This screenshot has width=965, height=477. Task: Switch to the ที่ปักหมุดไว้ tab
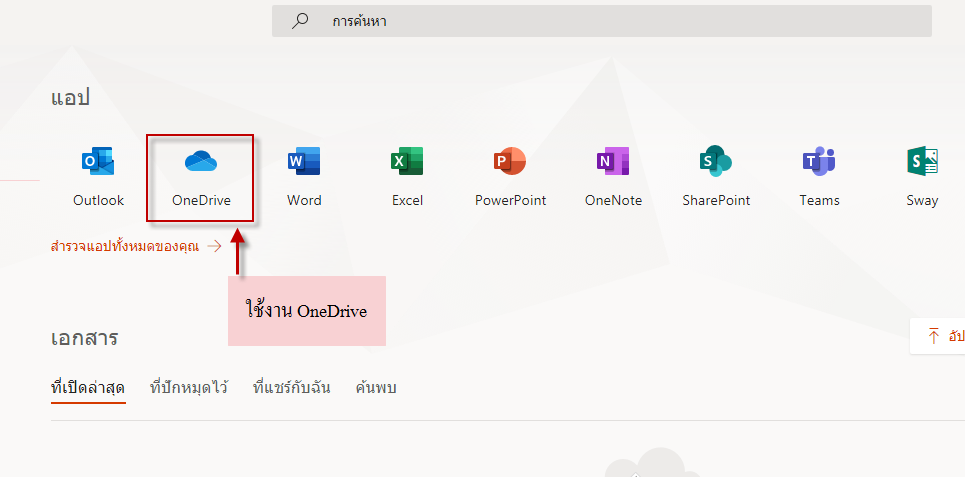[189, 388]
